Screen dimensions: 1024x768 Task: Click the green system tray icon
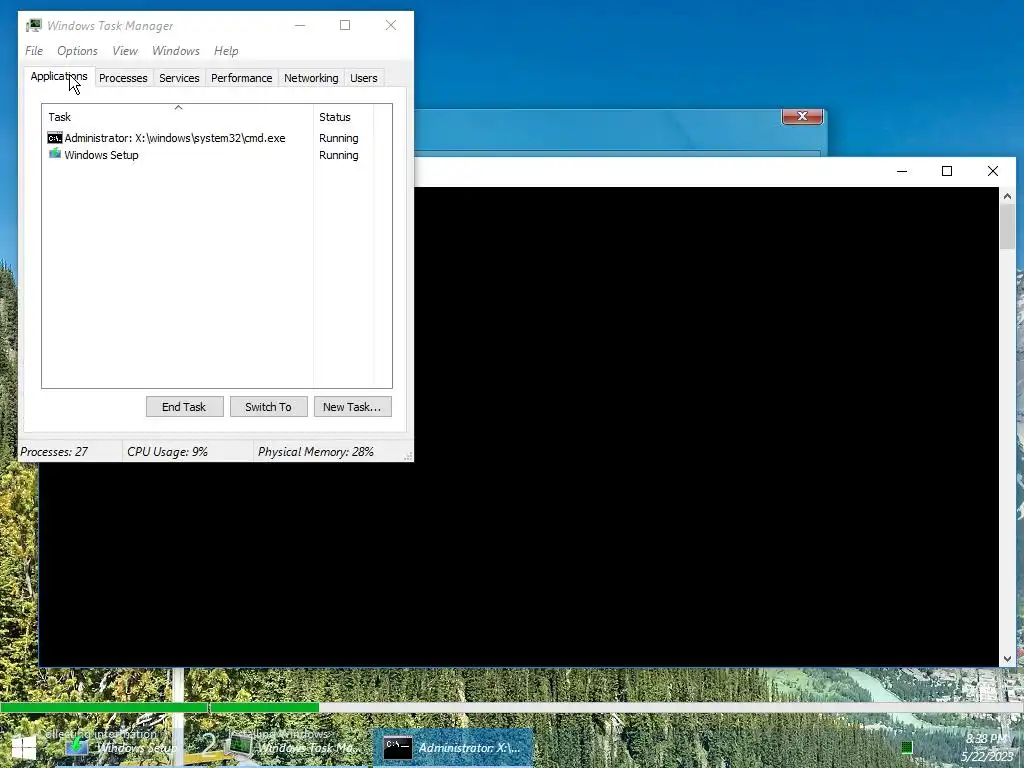pos(906,748)
